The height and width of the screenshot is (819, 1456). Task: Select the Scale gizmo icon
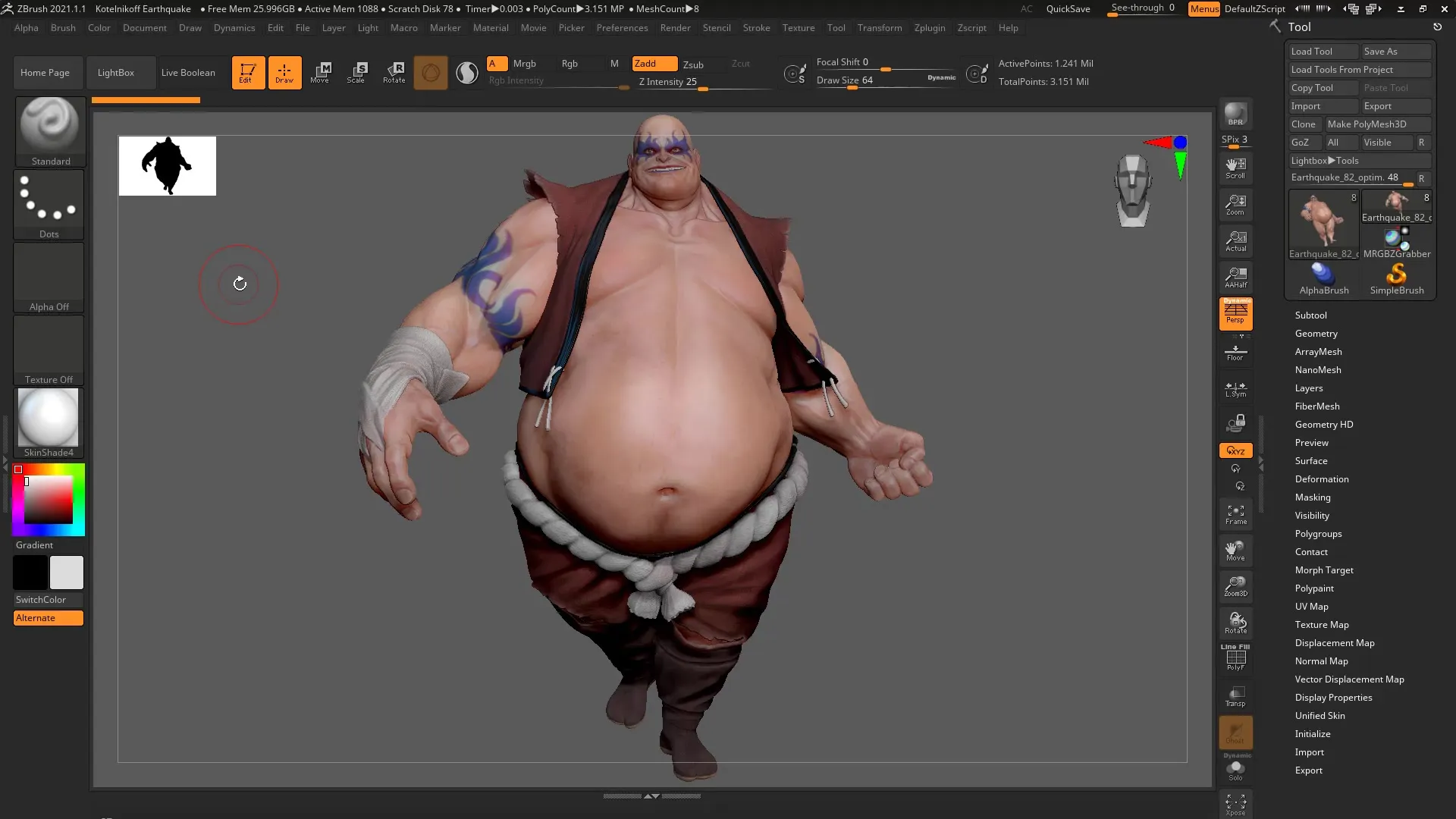[356, 73]
